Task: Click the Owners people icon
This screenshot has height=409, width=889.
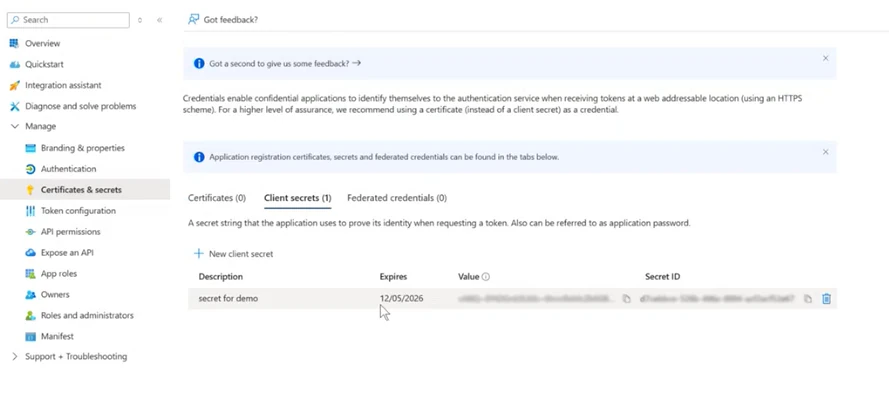Action: coord(31,294)
